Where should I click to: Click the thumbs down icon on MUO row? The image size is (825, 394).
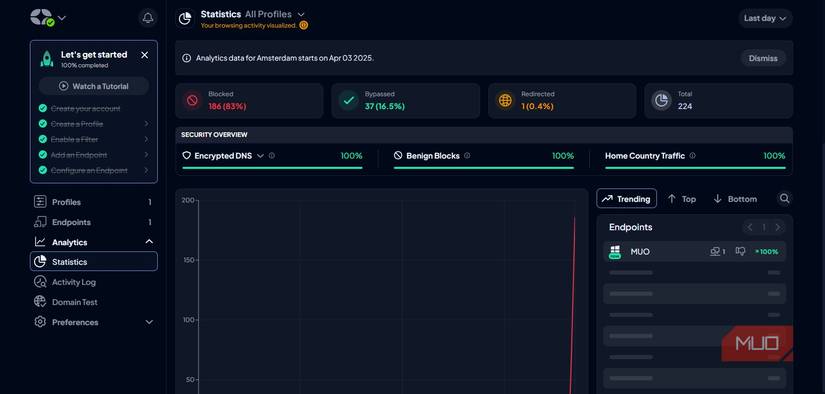[x=740, y=251]
